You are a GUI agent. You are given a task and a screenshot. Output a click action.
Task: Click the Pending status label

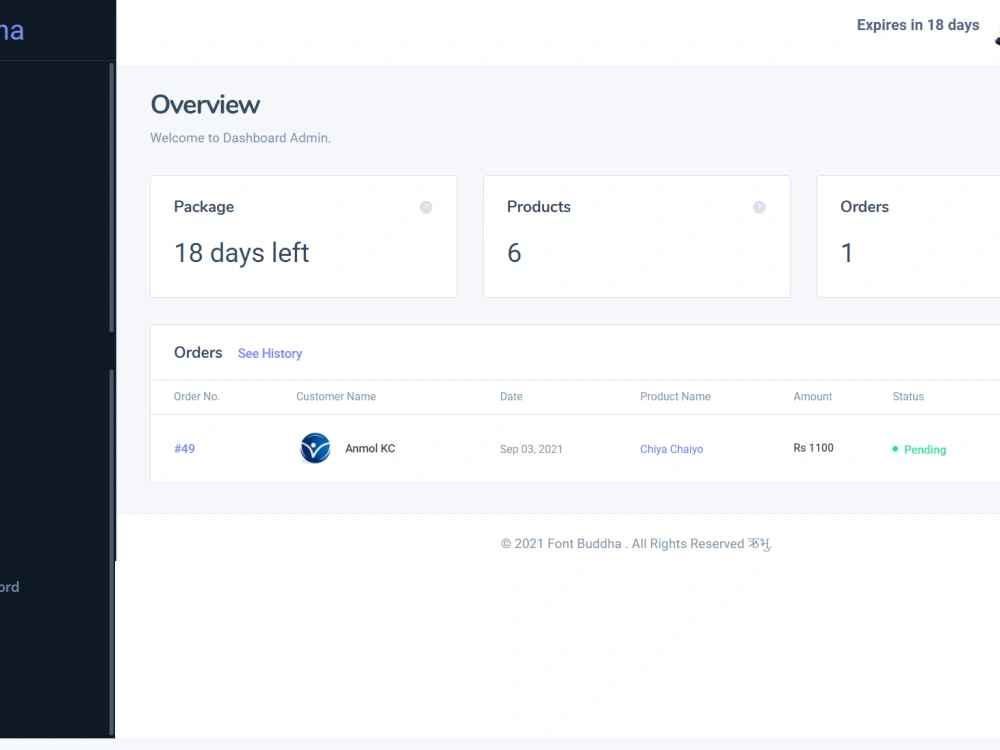tap(925, 450)
